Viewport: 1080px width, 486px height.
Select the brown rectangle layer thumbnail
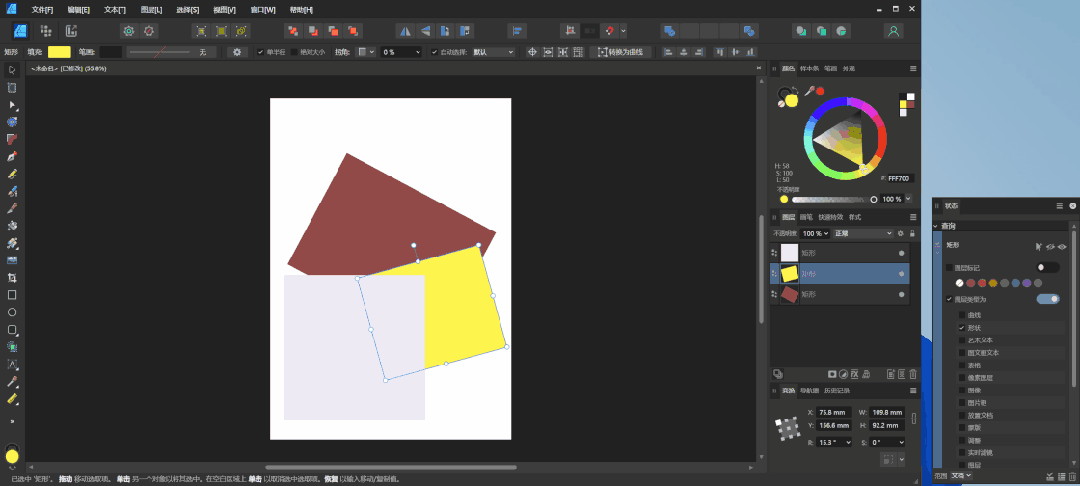pyautogui.click(x=789, y=294)
